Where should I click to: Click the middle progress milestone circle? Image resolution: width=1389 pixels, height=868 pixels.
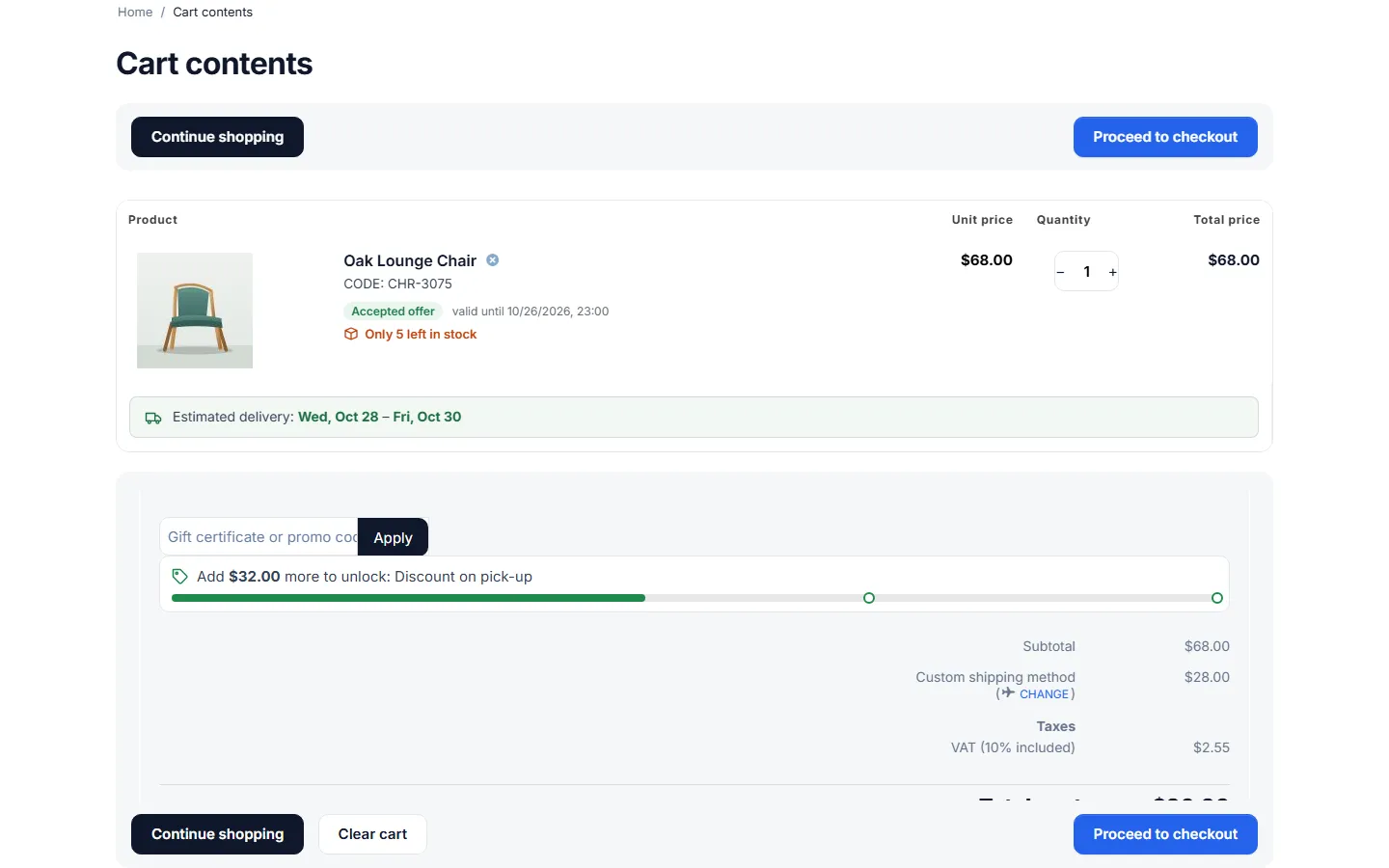pos(869,598)
